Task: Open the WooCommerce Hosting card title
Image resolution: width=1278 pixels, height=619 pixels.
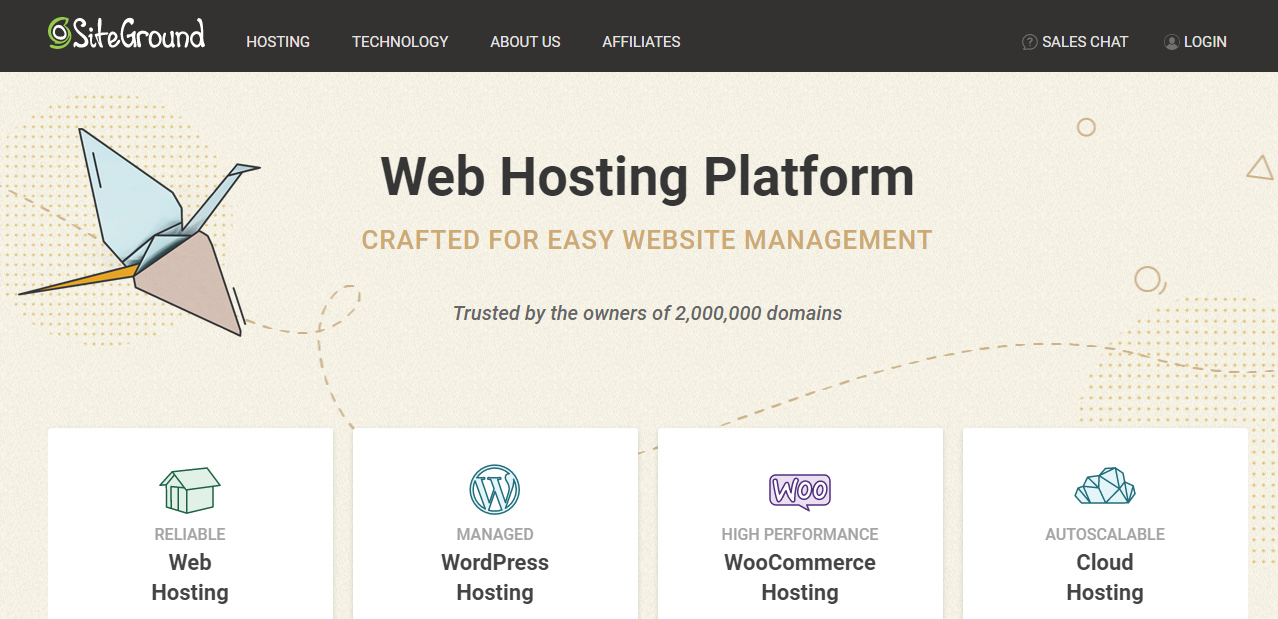Action: [x=800, y=577]
